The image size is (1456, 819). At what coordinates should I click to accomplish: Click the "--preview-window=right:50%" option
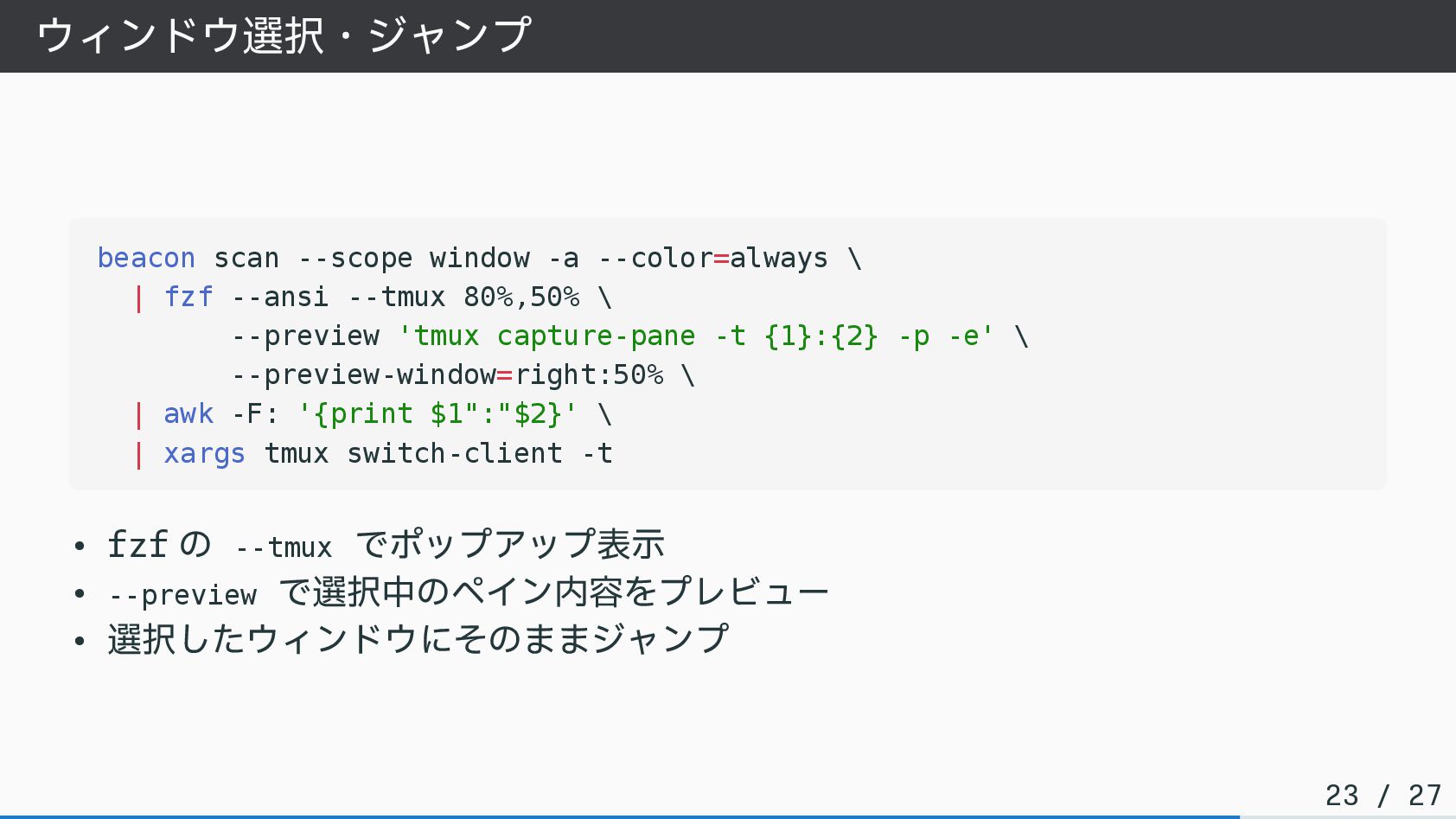click(x=447, y=374)
